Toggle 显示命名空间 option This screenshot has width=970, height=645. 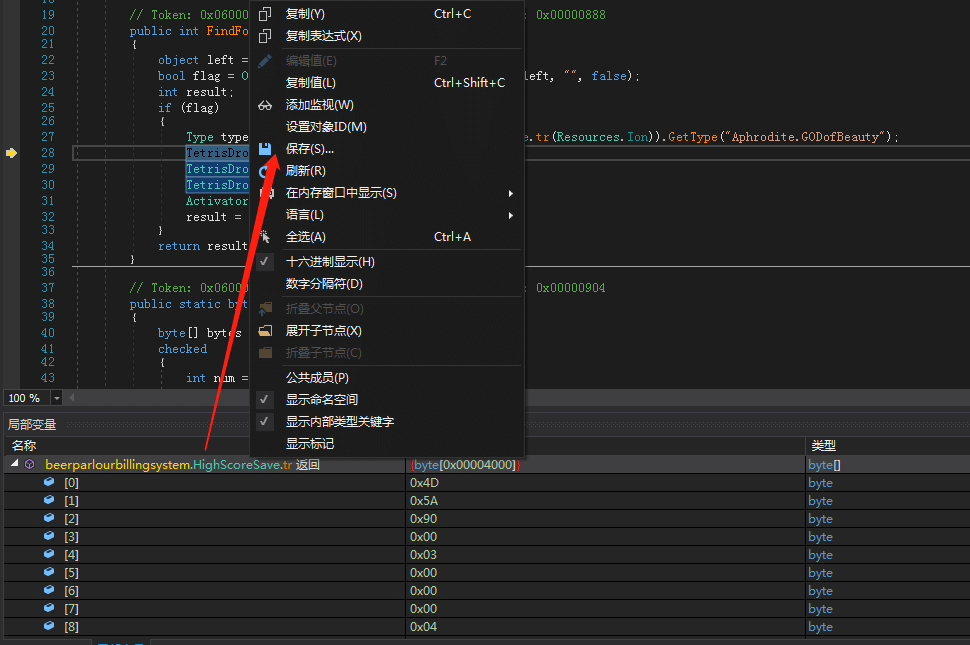[387, 399]
